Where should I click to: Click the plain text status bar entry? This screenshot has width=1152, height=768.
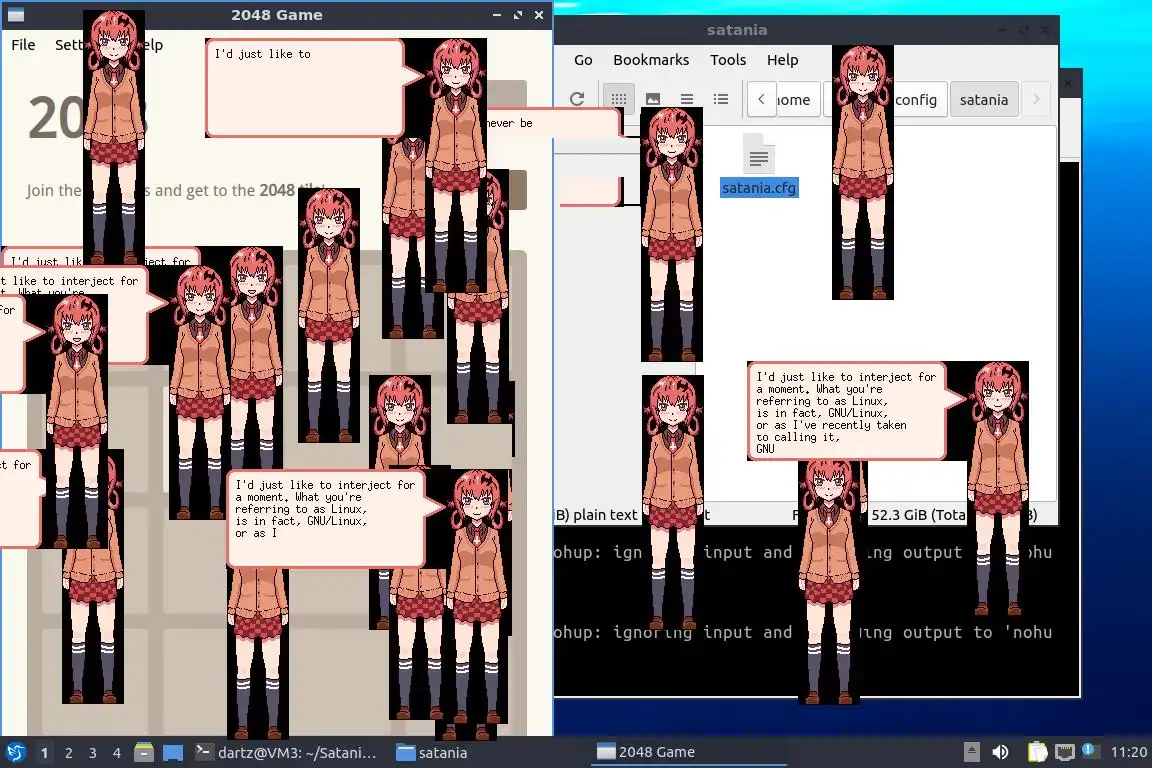pos(605,514)
